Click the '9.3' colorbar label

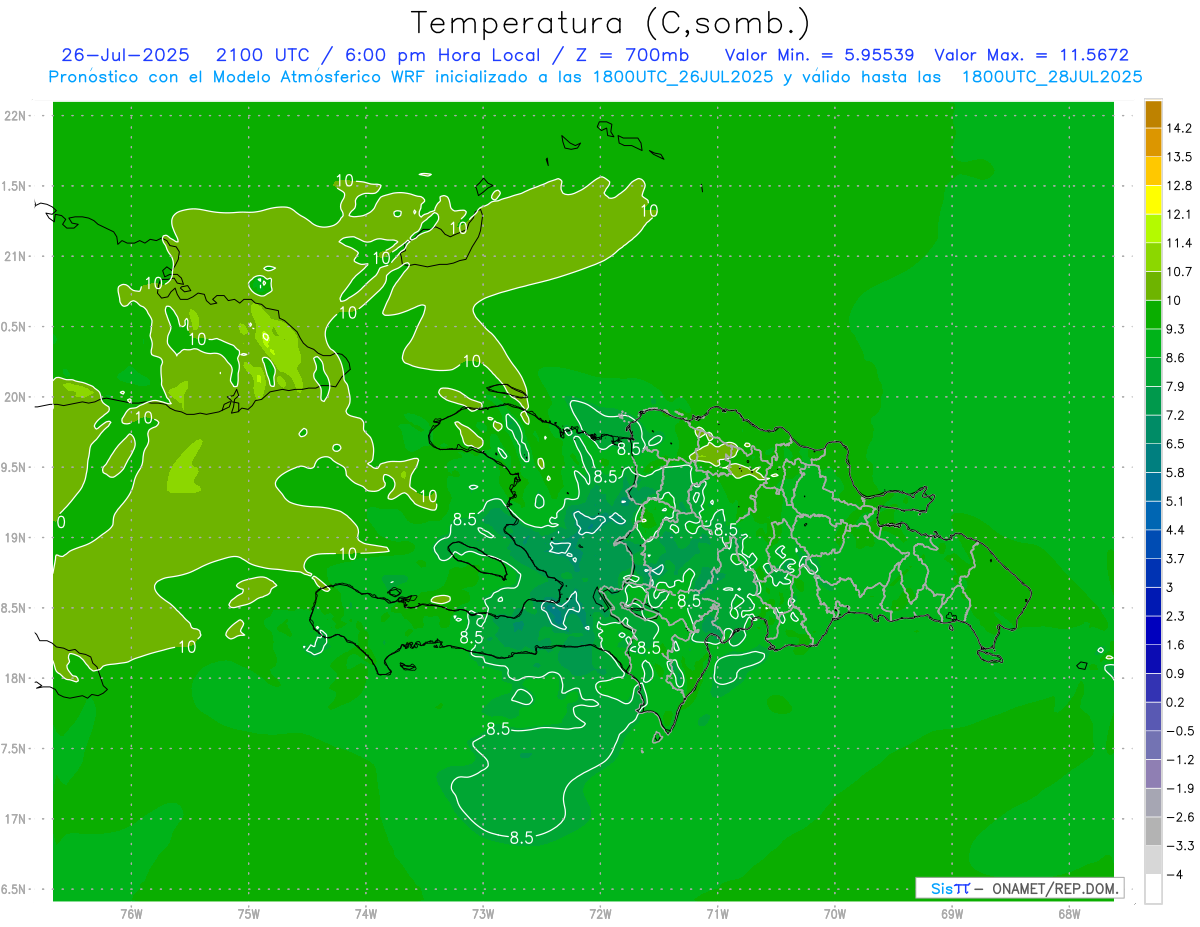pos(1176,329)
